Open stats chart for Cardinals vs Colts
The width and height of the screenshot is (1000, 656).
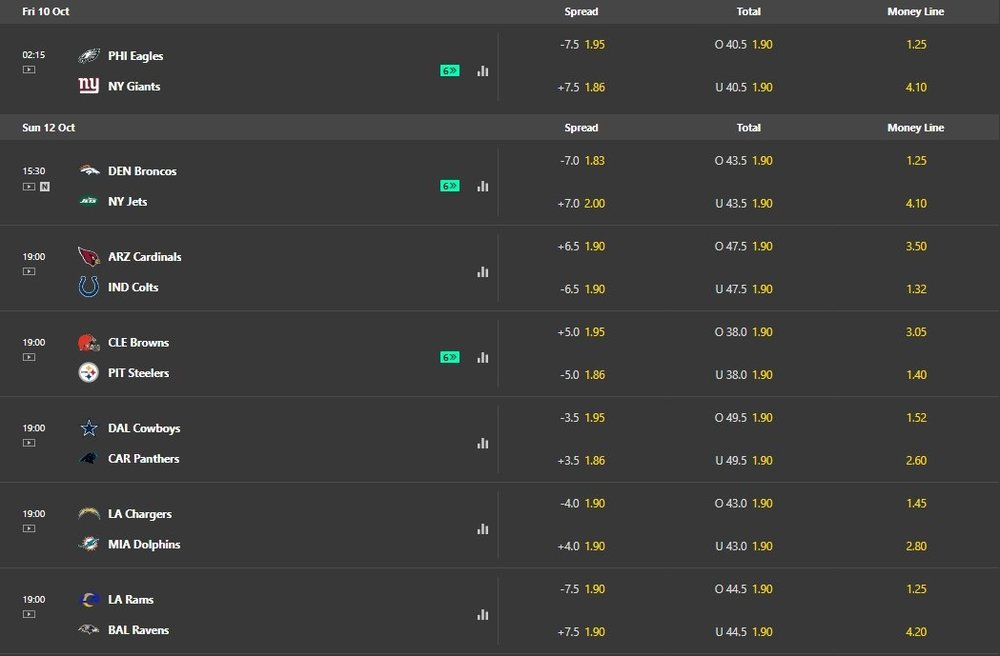click(x=483, y=272)
